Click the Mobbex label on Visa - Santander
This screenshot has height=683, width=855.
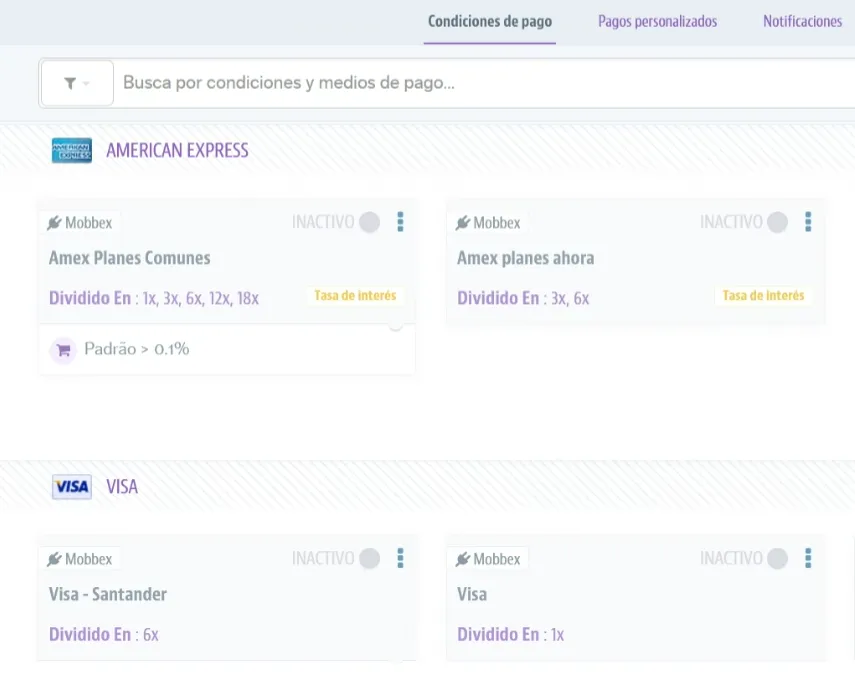tap(88, 559)
